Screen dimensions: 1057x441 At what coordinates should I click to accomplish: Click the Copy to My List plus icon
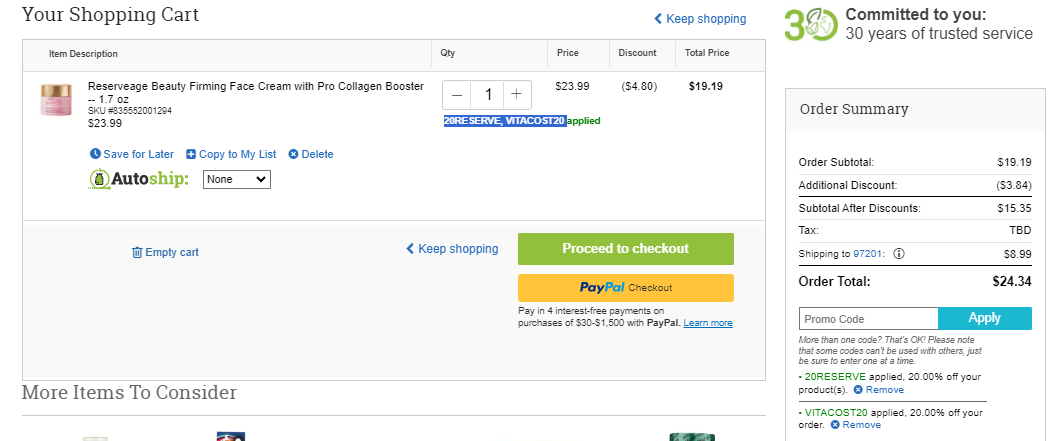[x=191, y=154]
